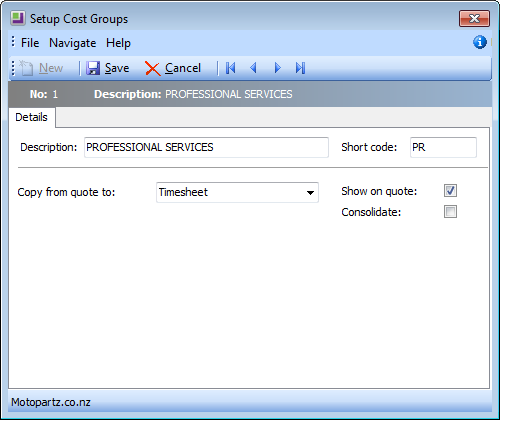Image resolution: width=515 pixels, height=435 pixels.
Task: Click the blue info icon
Action: (x=480, y=42)
